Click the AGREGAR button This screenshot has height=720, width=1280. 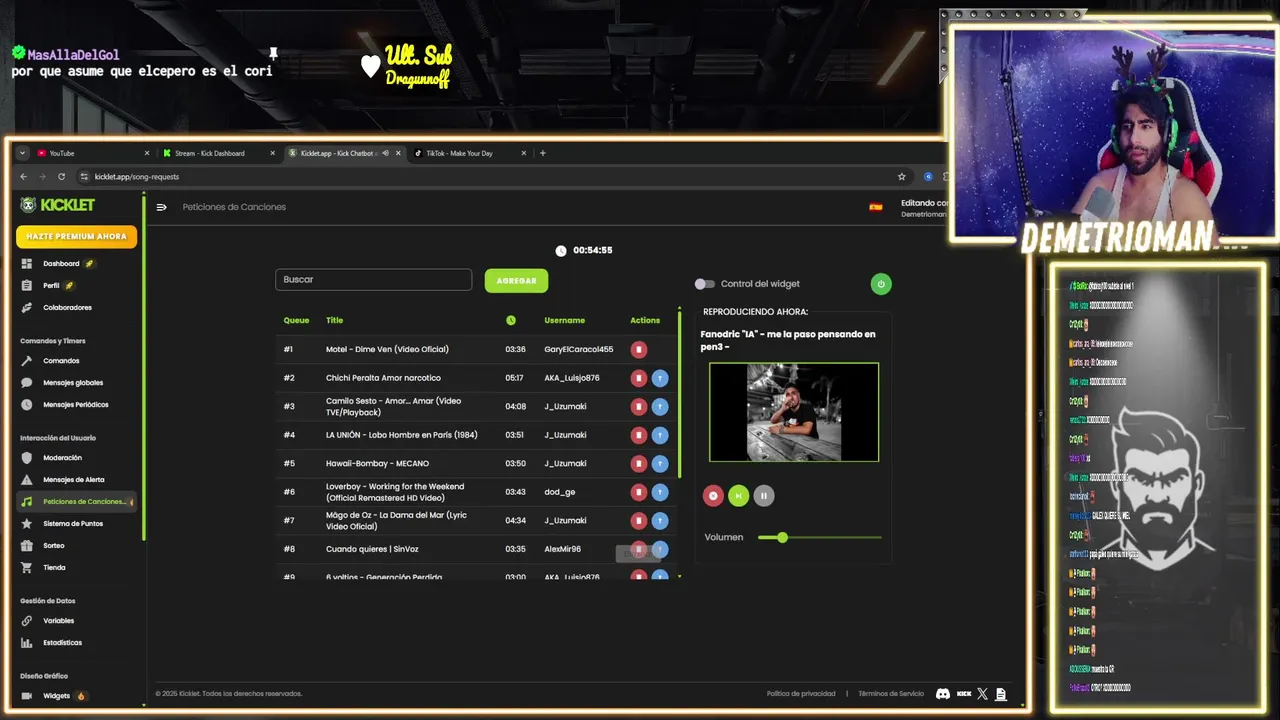pos(516,281)
